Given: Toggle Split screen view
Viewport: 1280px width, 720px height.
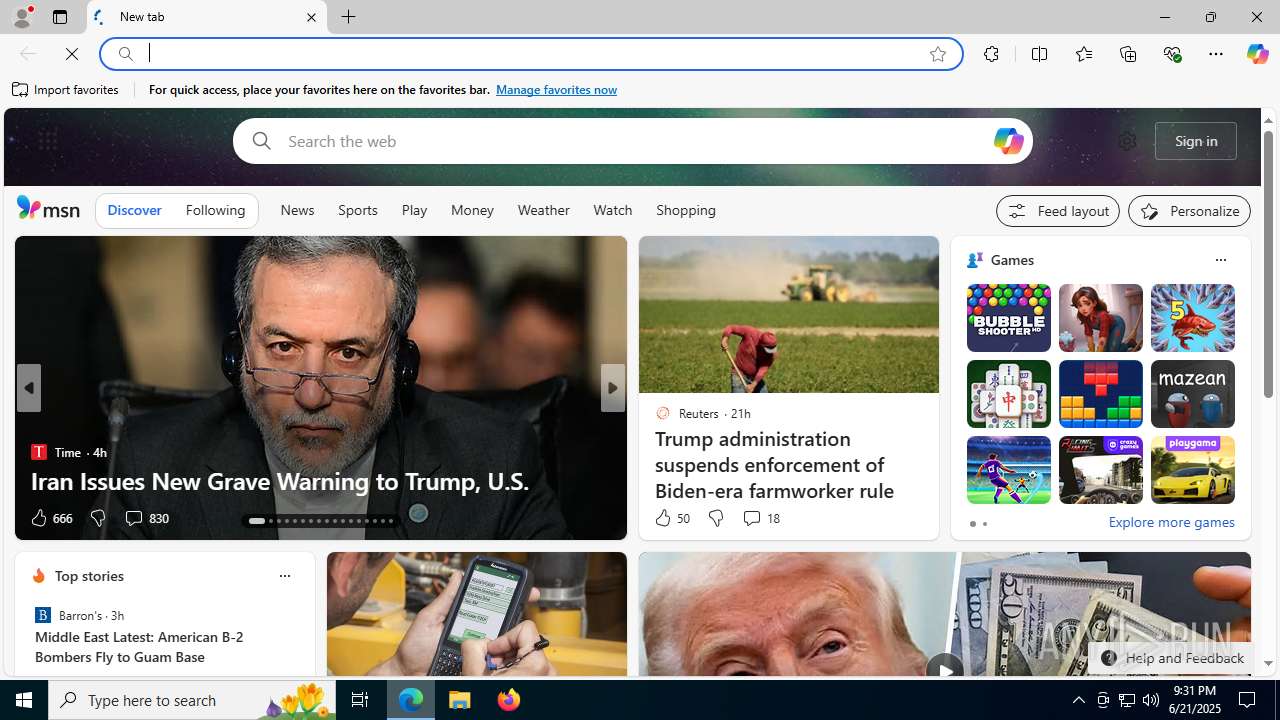Looking at the screenshot, I should 1039,54.
